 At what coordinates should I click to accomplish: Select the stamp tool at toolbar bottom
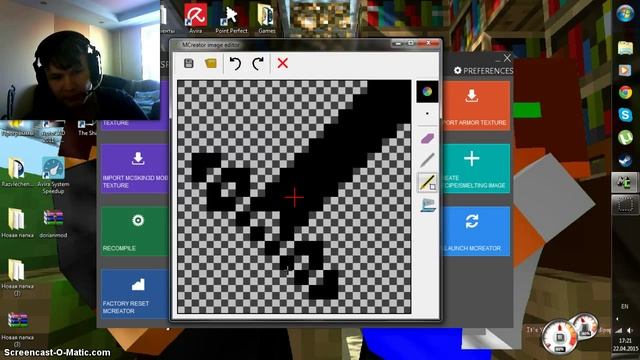tap(427, 205)
